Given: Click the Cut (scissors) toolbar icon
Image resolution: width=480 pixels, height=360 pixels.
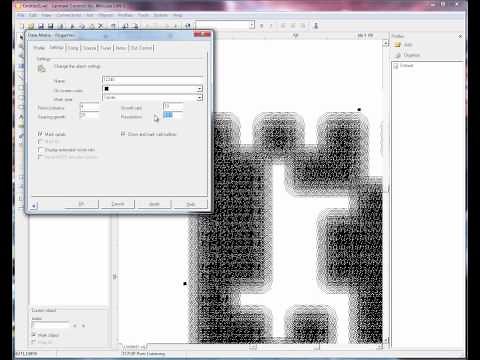Looking at the screenshot, I should 101,26.
